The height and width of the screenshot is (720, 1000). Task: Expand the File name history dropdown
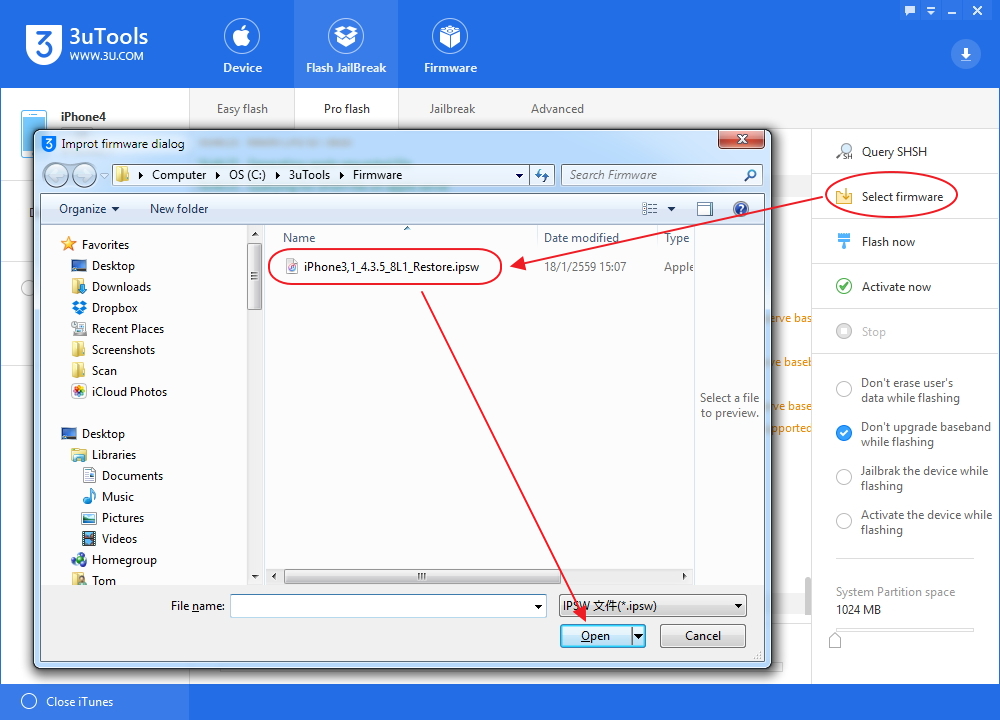(x=538, y=606)
